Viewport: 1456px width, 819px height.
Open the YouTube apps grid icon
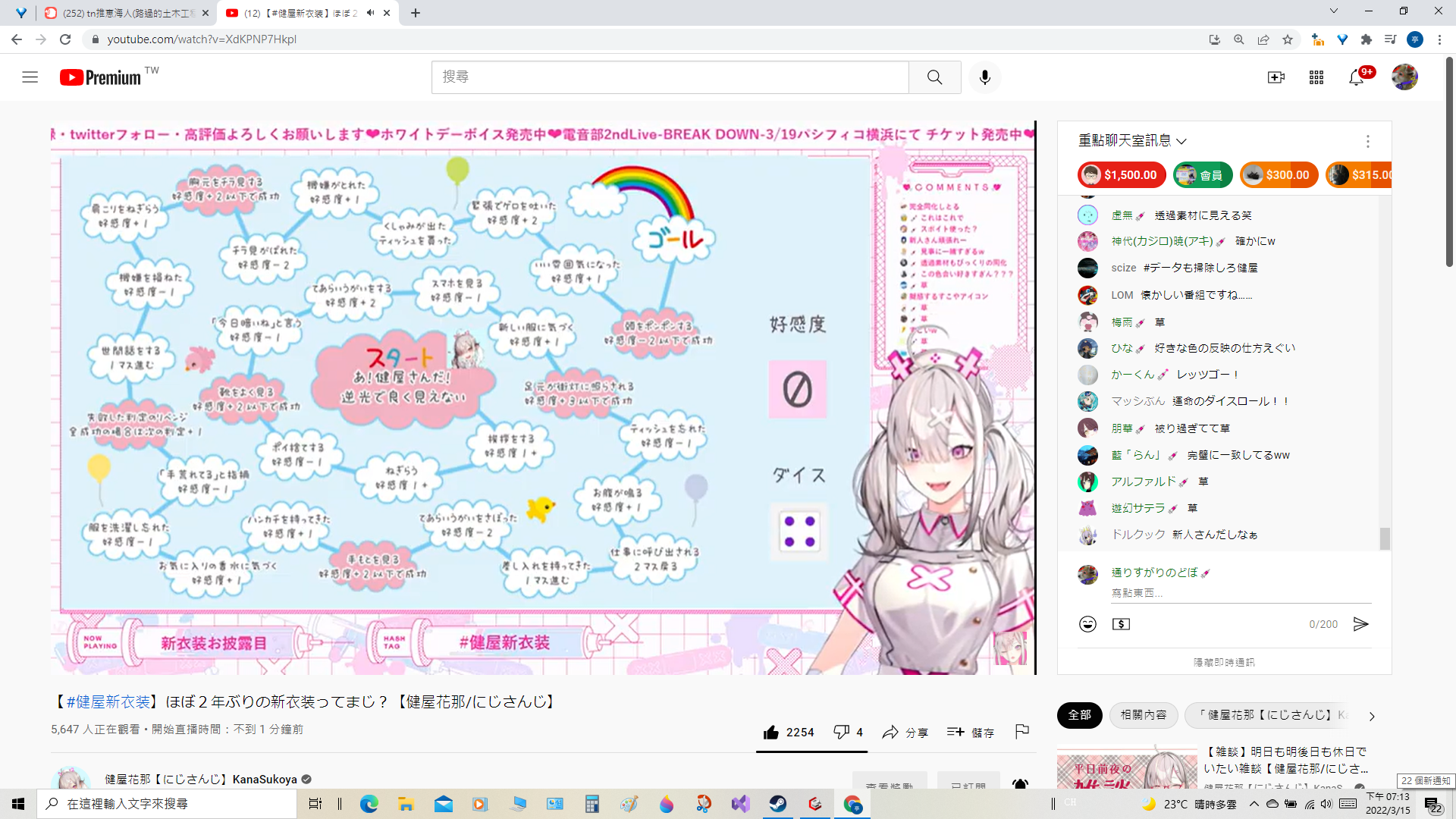click(1316, 77)
